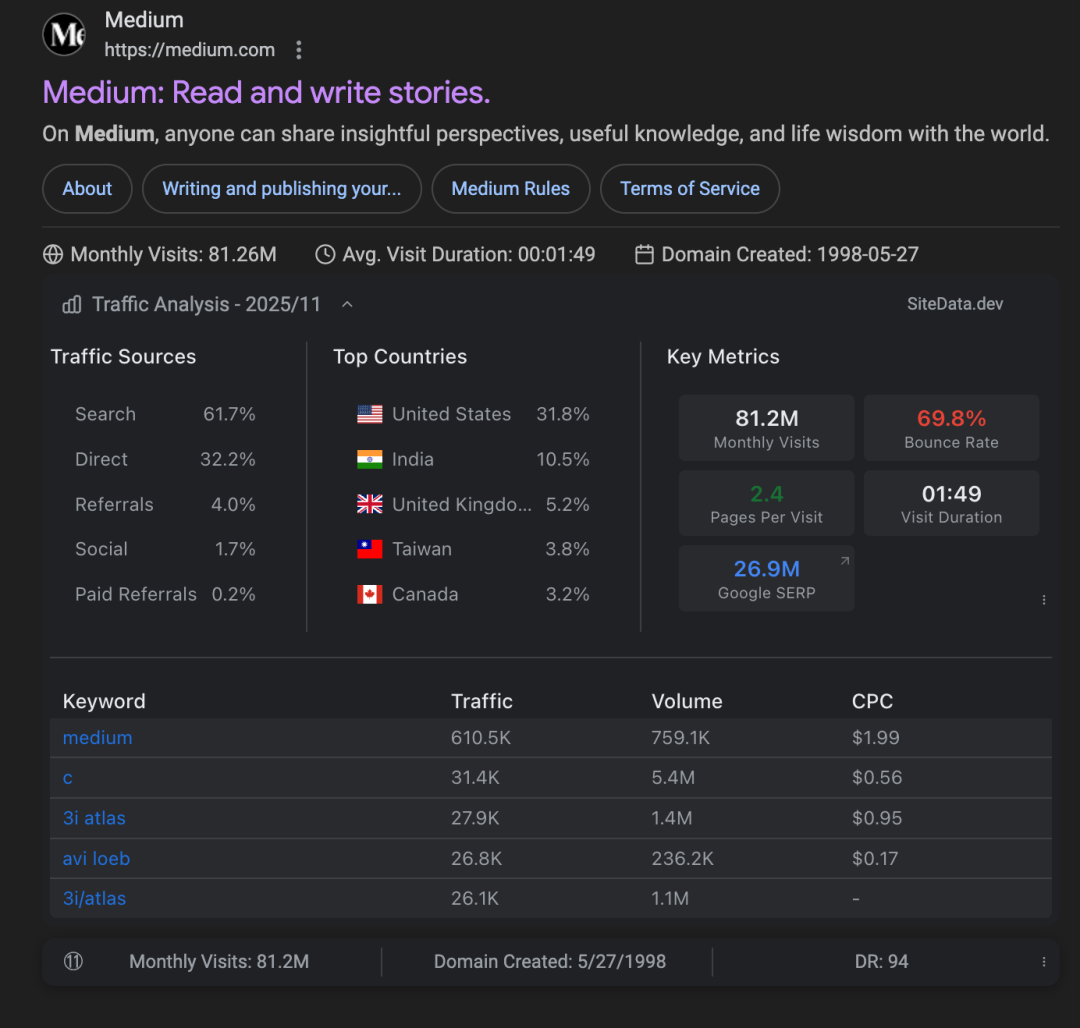Click the Social 1.7% traffic source row

coord(165,549)
